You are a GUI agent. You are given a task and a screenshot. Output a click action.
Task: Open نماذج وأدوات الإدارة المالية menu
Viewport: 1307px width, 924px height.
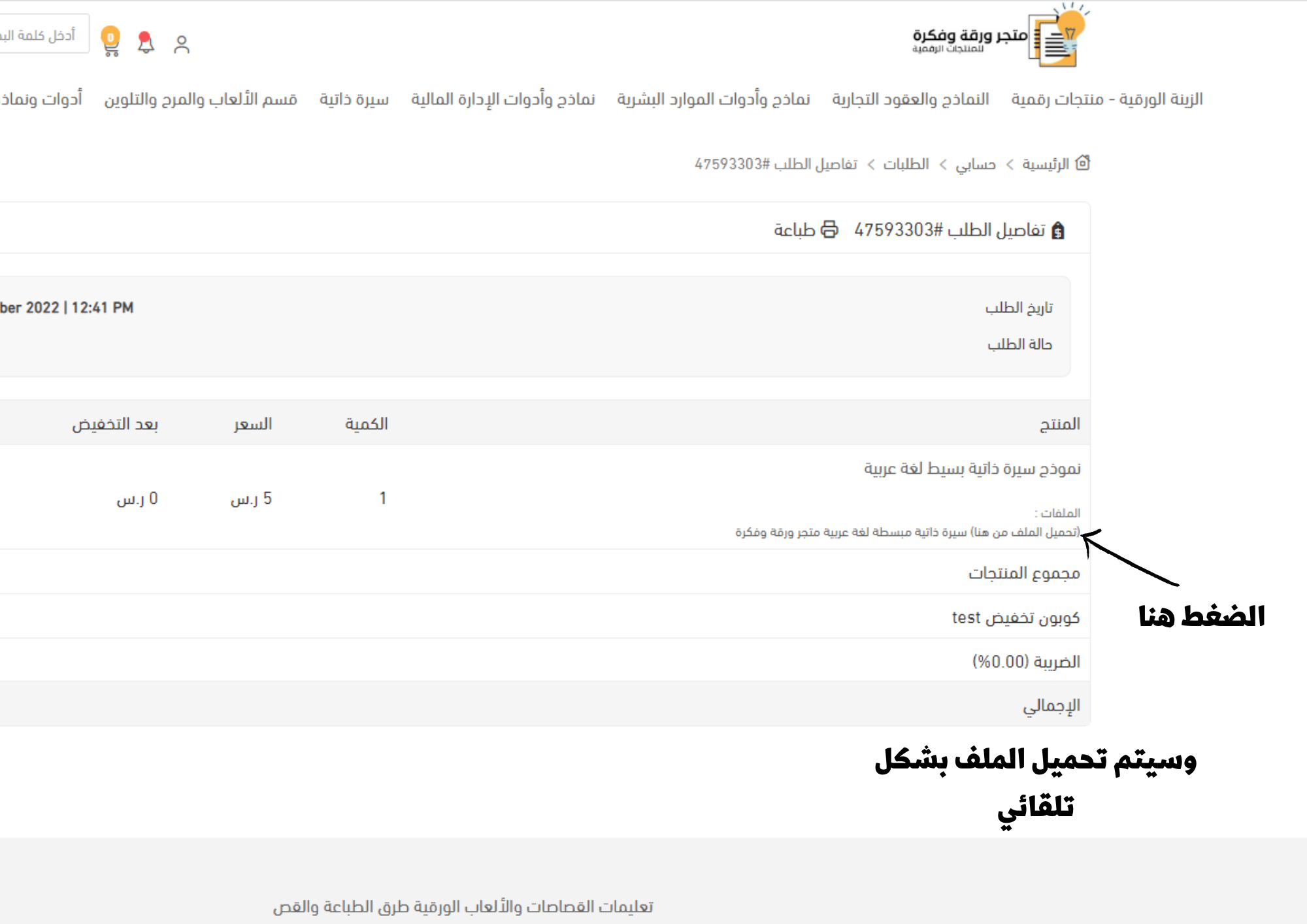coord(503,99)
